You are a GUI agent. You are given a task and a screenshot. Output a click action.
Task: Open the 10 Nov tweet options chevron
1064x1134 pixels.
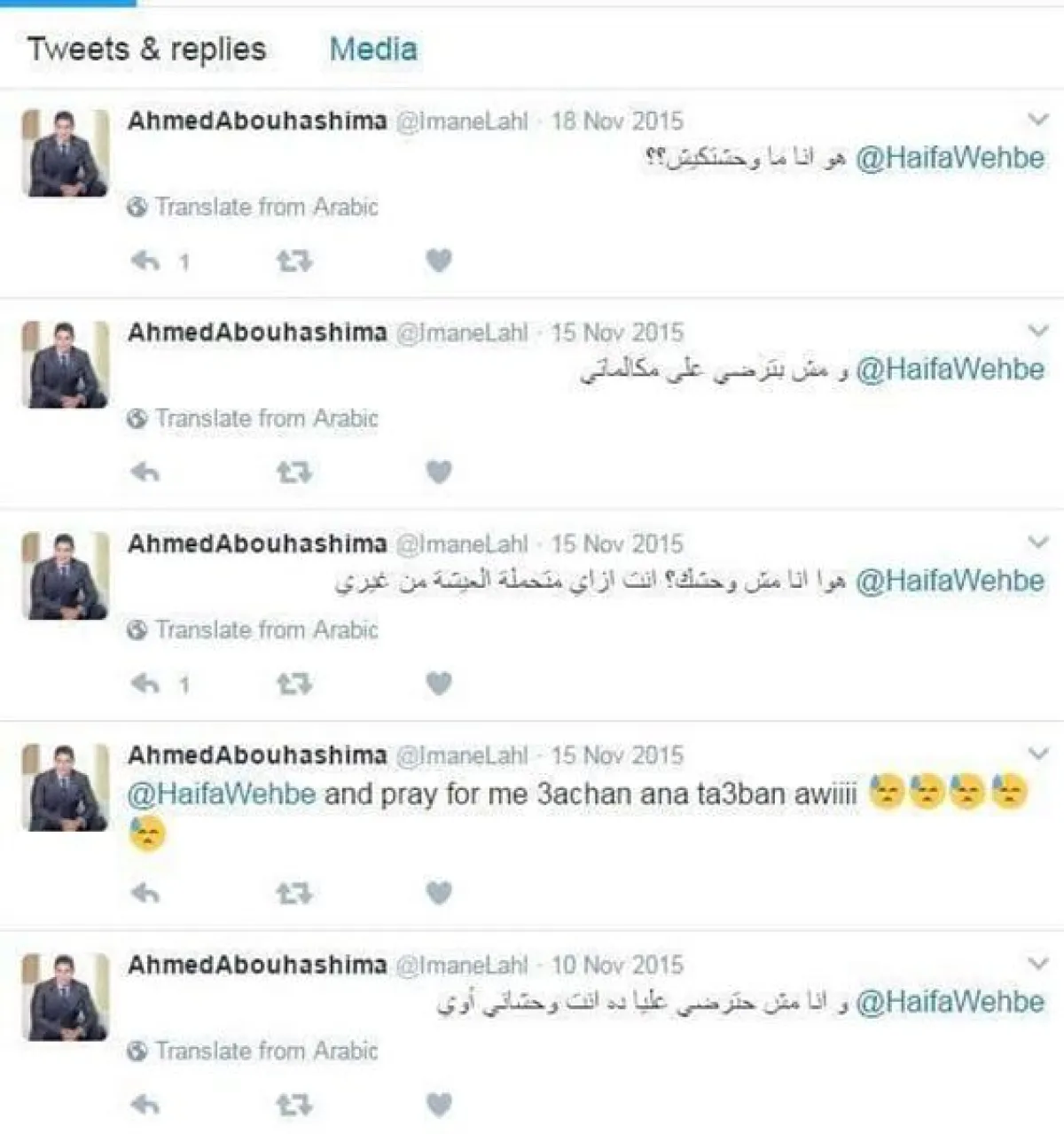point(1037,963)
